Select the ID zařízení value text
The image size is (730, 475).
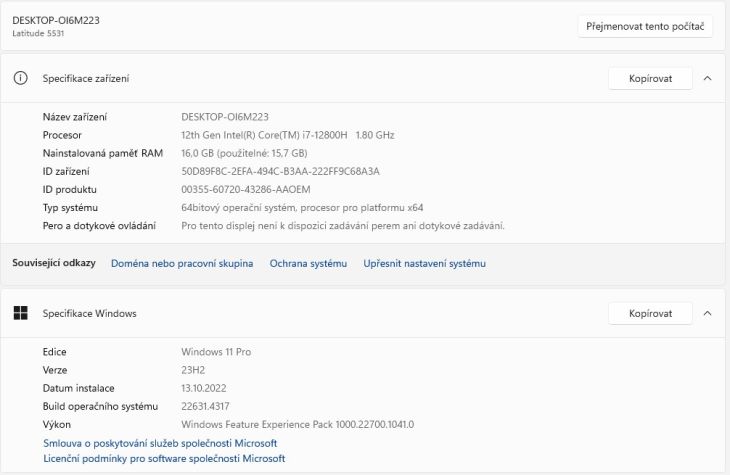tap(280, 171)
